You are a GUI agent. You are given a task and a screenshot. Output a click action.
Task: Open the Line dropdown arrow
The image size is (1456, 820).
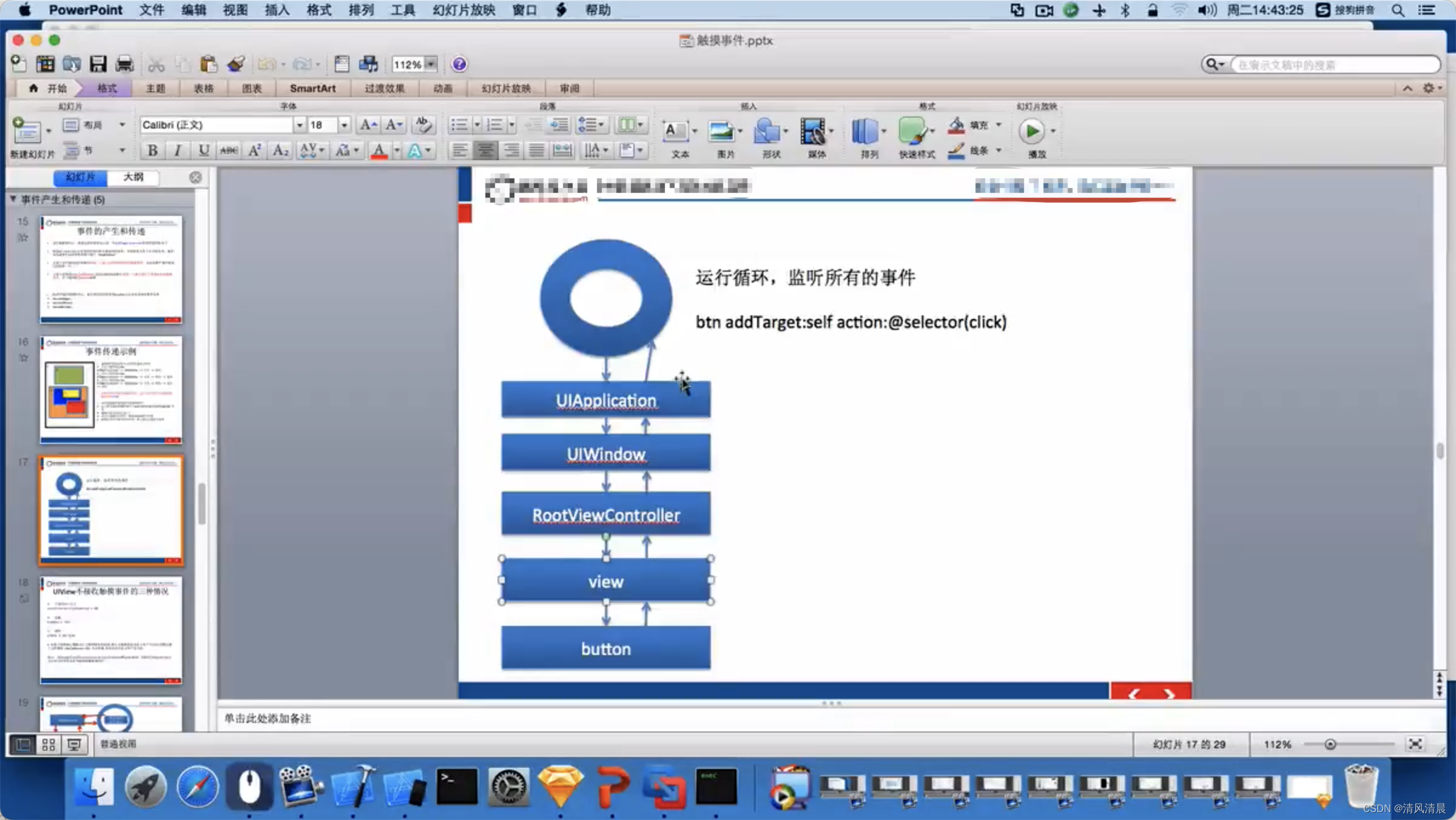(999, 150)
